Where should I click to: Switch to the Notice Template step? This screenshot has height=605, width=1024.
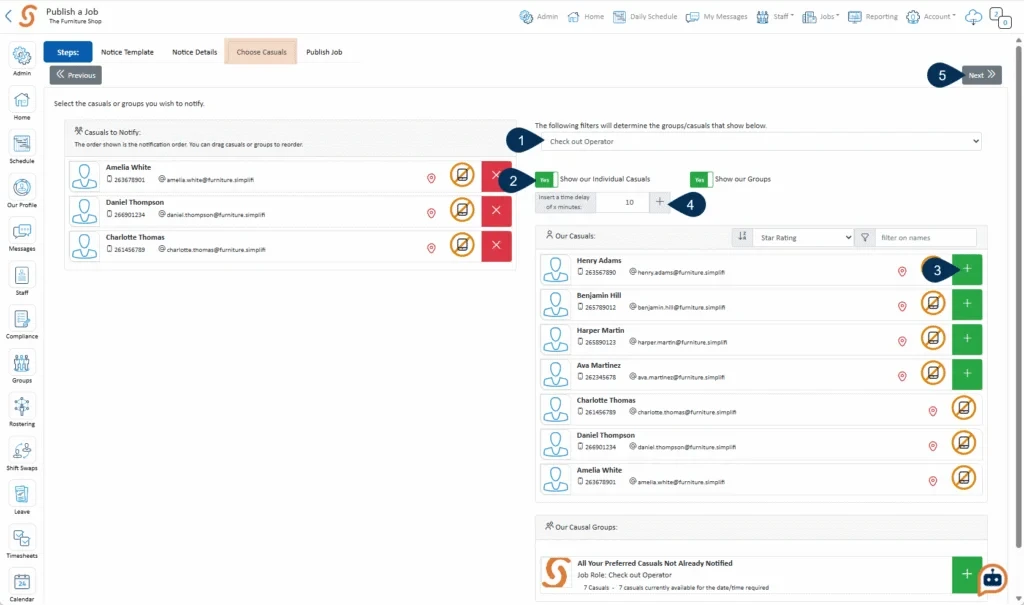point(127,52)
